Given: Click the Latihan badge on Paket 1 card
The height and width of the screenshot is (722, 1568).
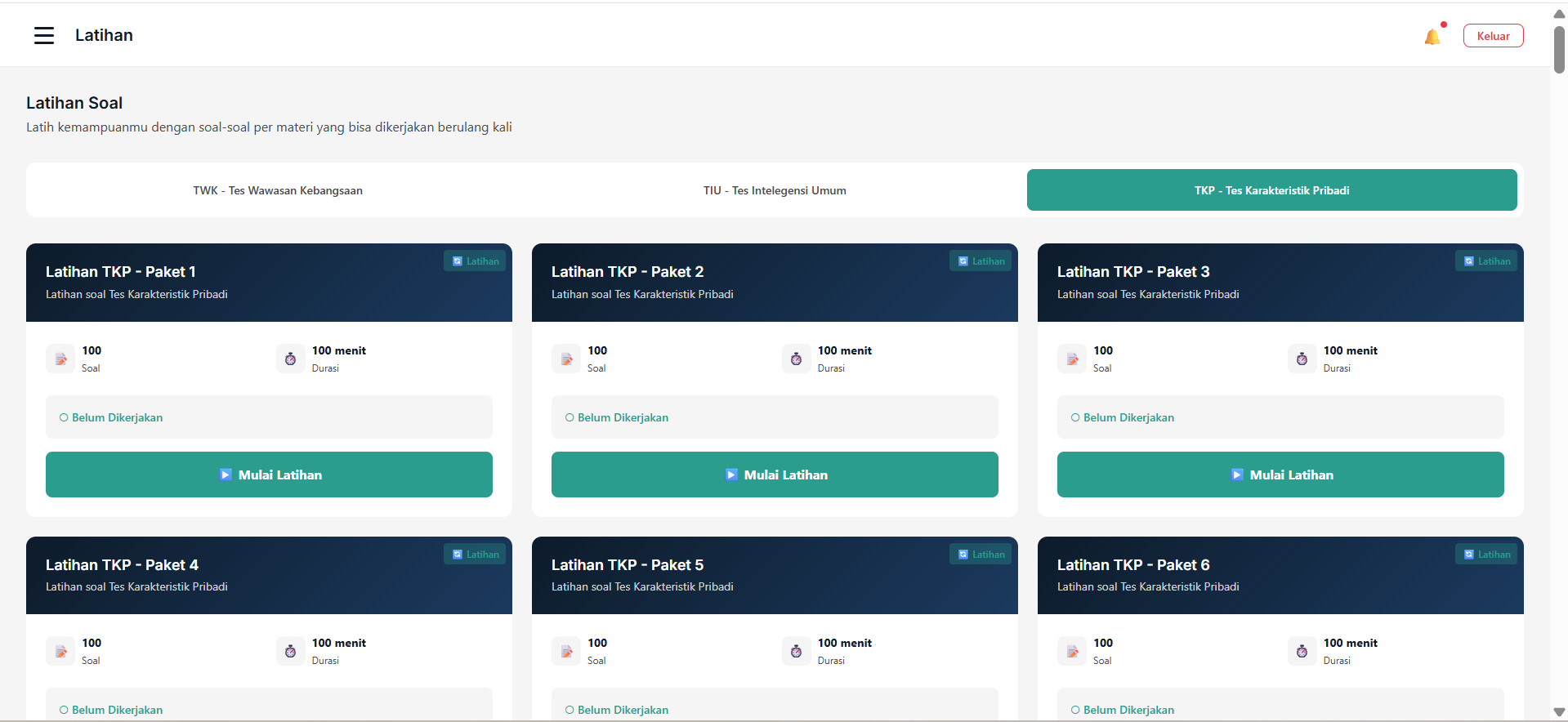Looking at the screenshot, I should click(x=475, y=261).
